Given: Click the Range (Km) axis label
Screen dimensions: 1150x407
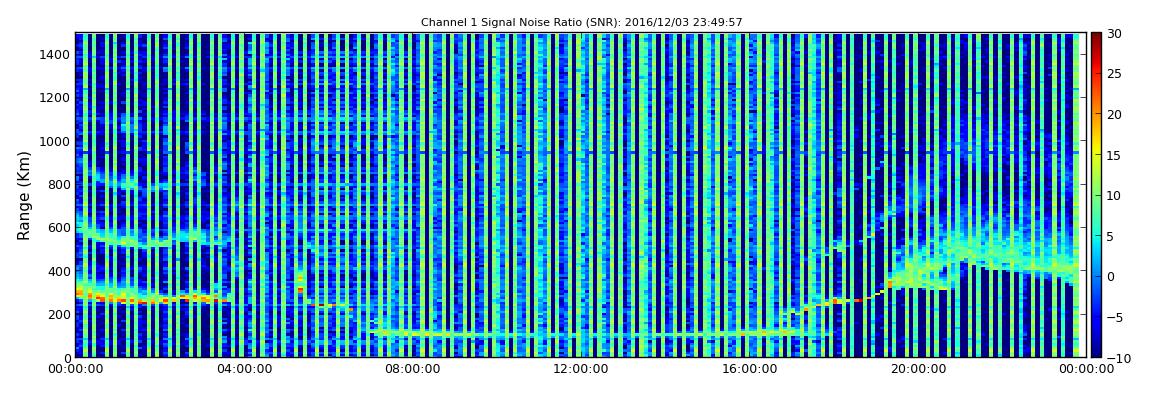Looking at the screenshot, I should (24, 196).
